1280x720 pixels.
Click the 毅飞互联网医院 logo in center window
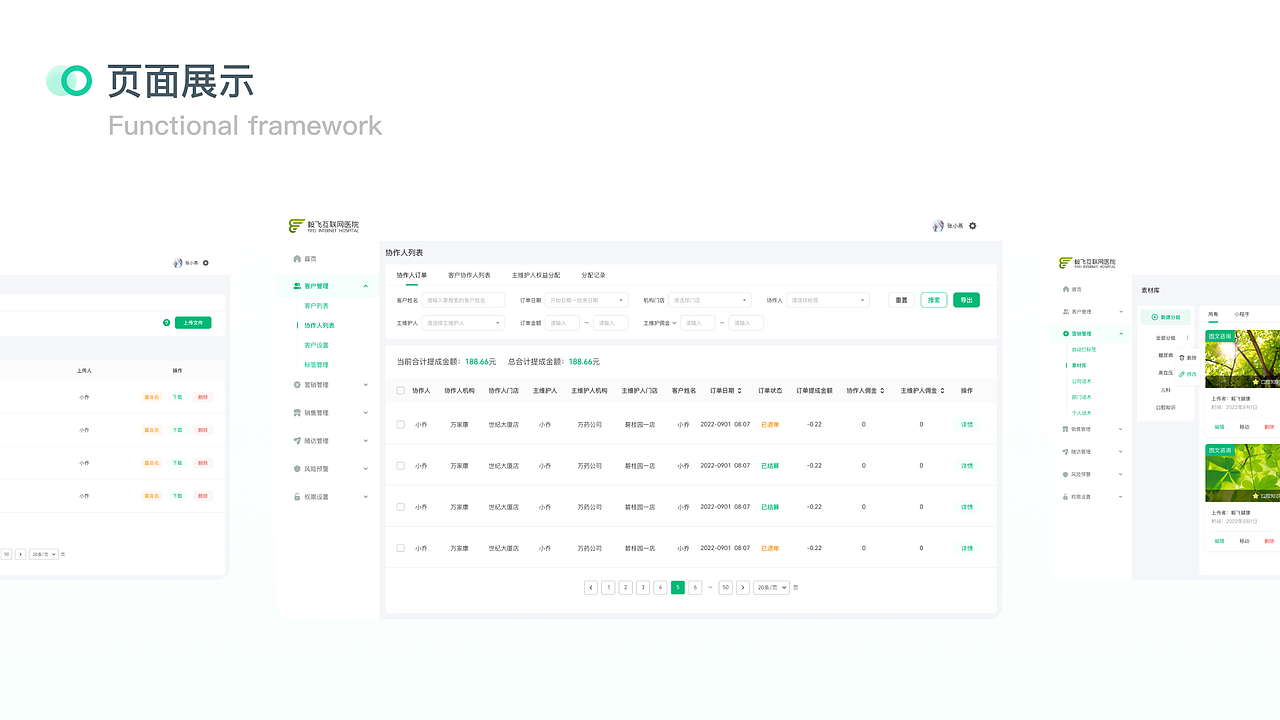click(x=324, y=226)
